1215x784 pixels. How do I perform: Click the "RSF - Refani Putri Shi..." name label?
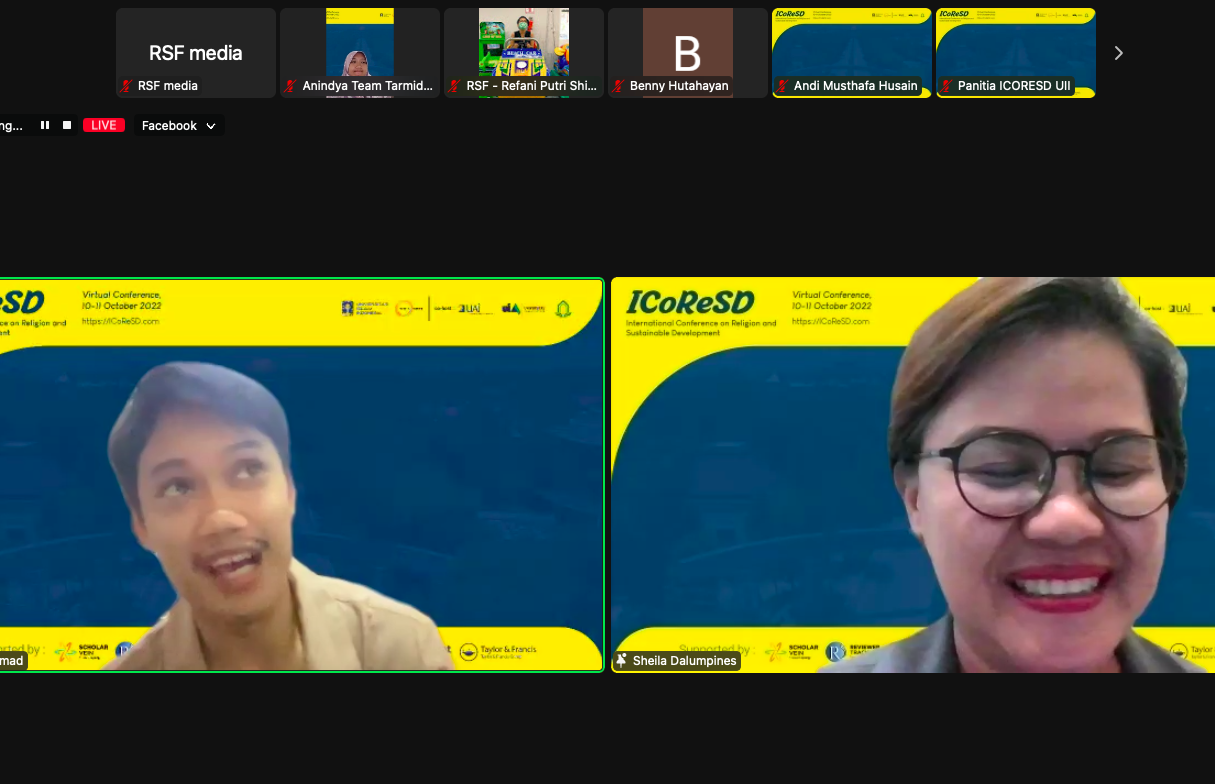[x=532, y=86]
